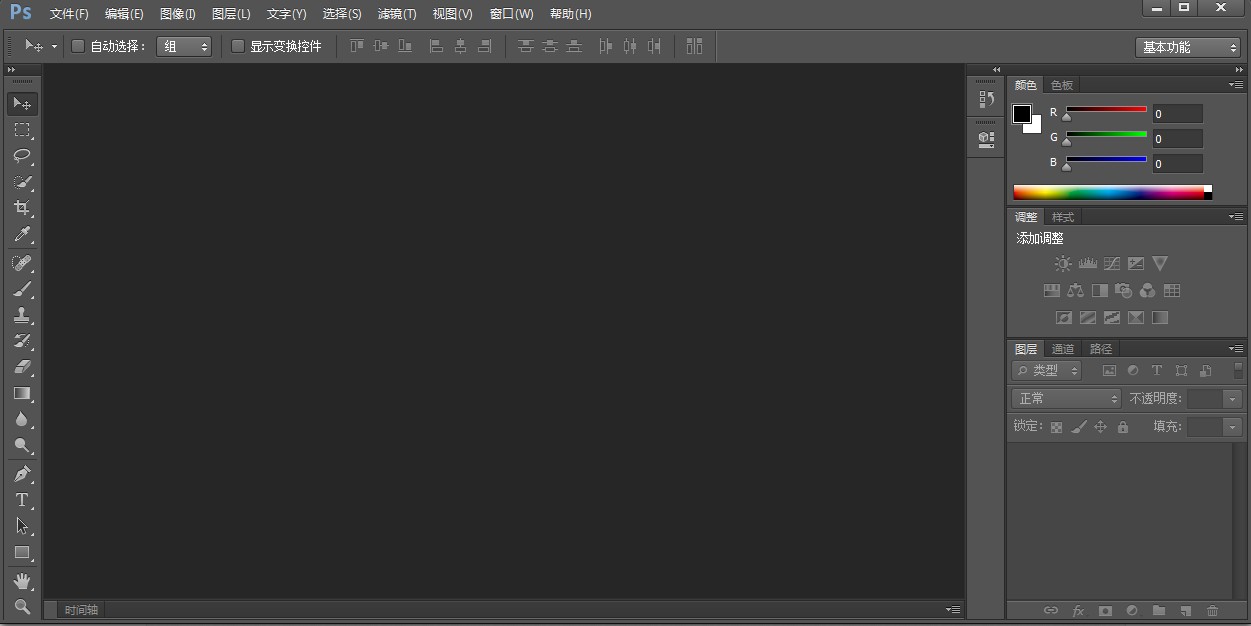Select the Zoom tool

(x=22, y=606)
